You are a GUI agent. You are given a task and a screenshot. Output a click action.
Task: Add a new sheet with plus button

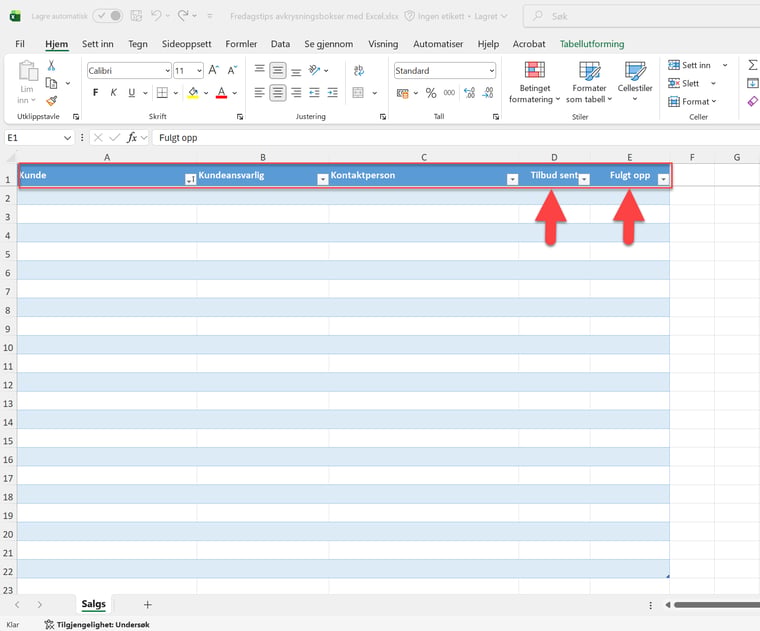(x=148, y=604)
